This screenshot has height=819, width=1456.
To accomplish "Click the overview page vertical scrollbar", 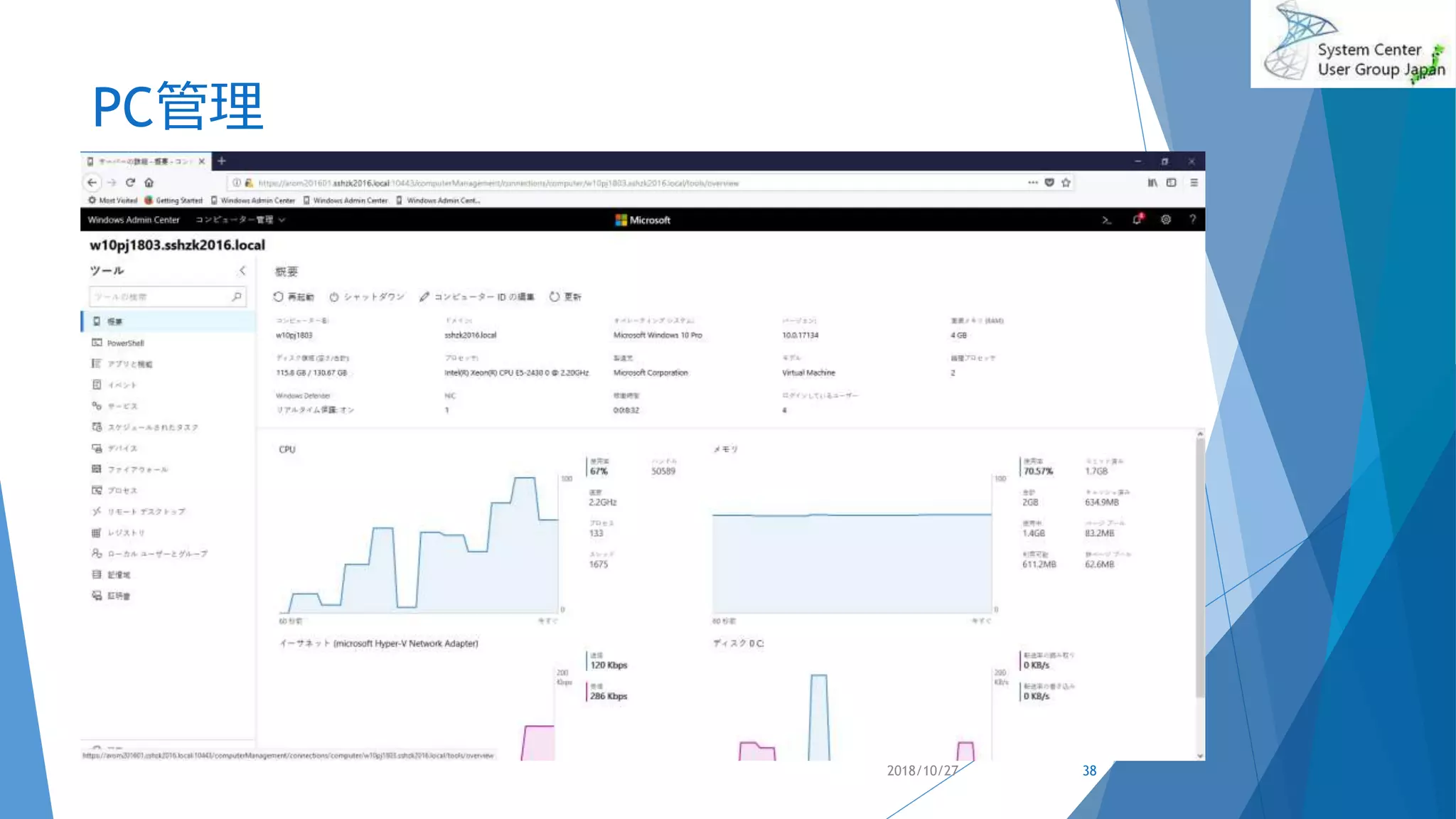I will (1200, 569).
